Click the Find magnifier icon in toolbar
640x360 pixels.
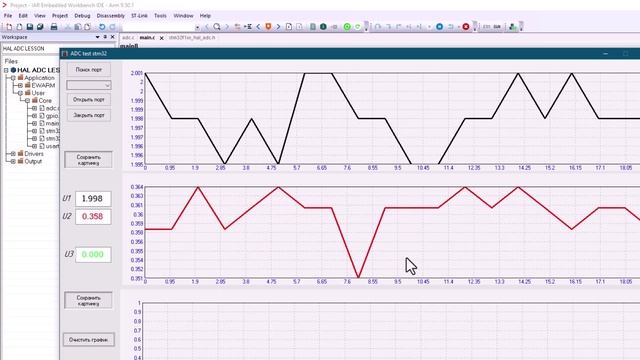217,27
